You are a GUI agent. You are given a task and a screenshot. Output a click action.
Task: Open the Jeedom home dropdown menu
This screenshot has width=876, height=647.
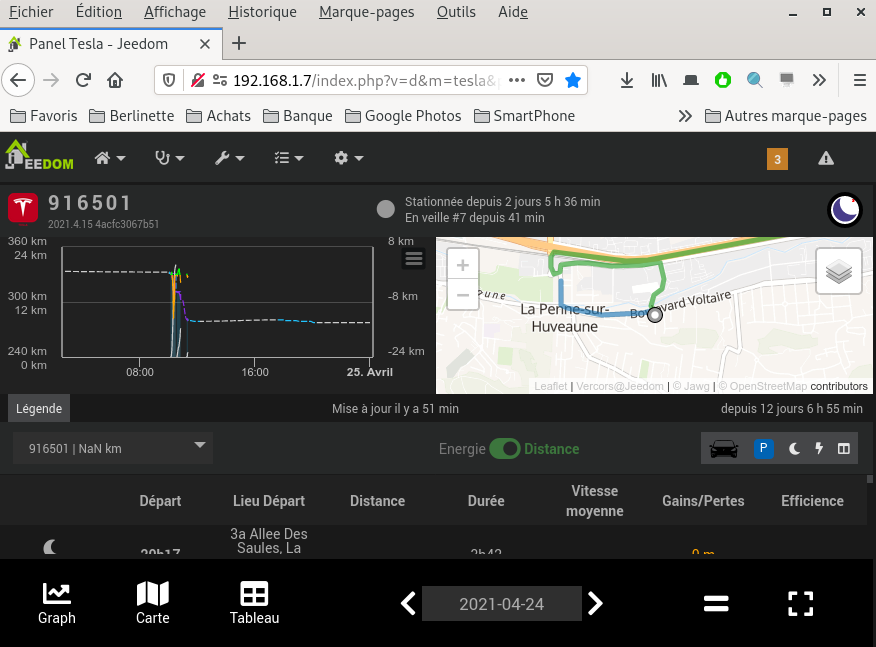(110, 158)
